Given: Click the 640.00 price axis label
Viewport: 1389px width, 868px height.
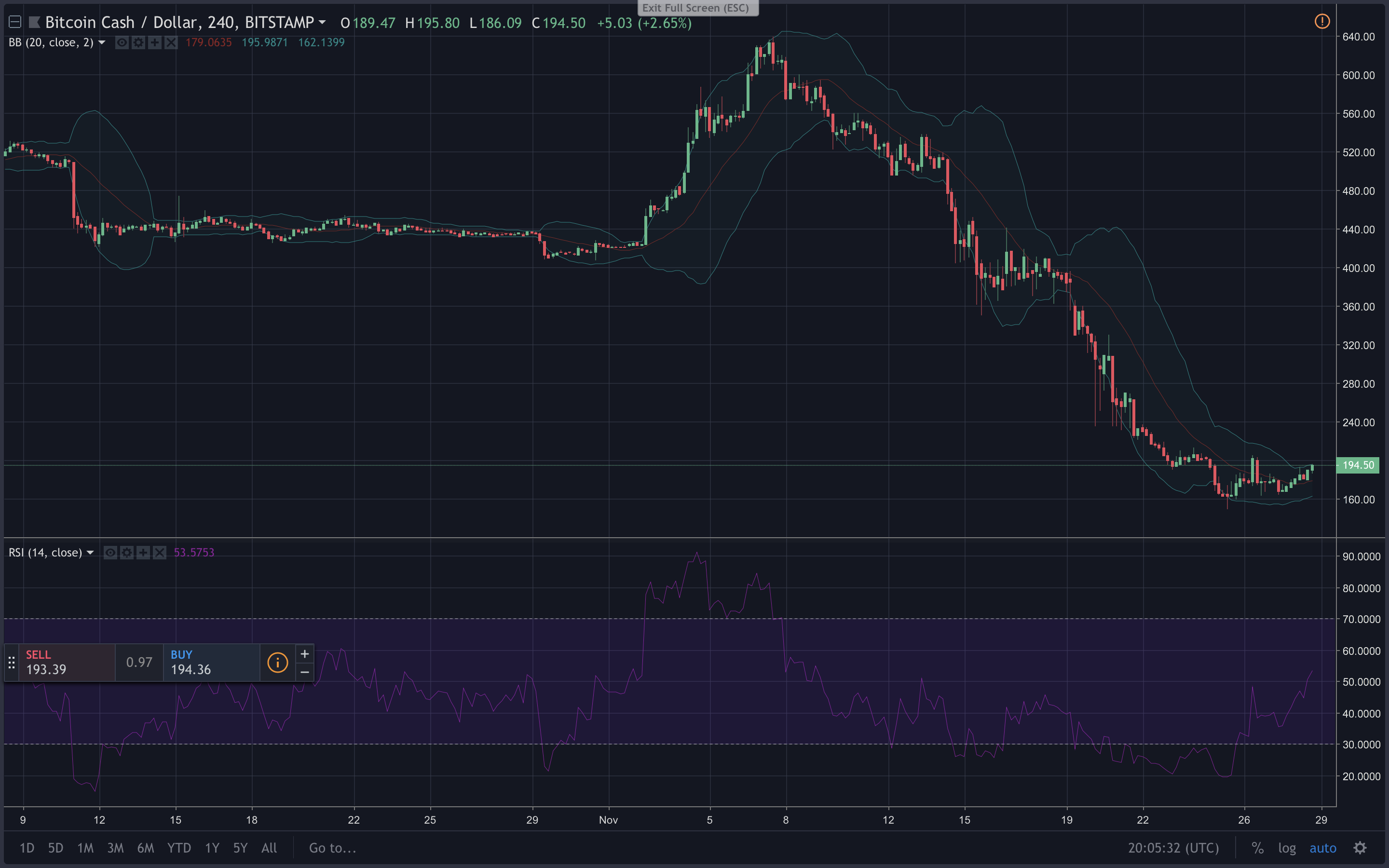Looking at the screenshot, I should (1359, 37).
